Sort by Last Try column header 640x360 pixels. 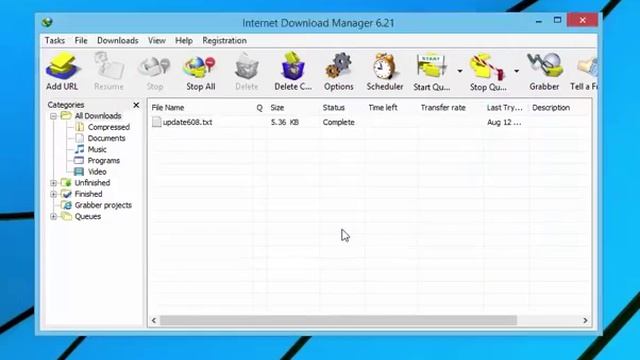tap(504, 108)
